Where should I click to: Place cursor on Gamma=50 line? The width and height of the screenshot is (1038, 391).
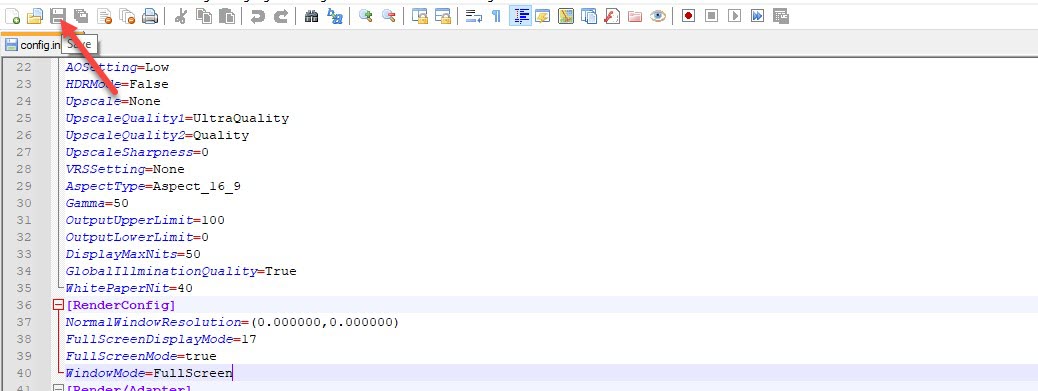click(x=97, y=203)
